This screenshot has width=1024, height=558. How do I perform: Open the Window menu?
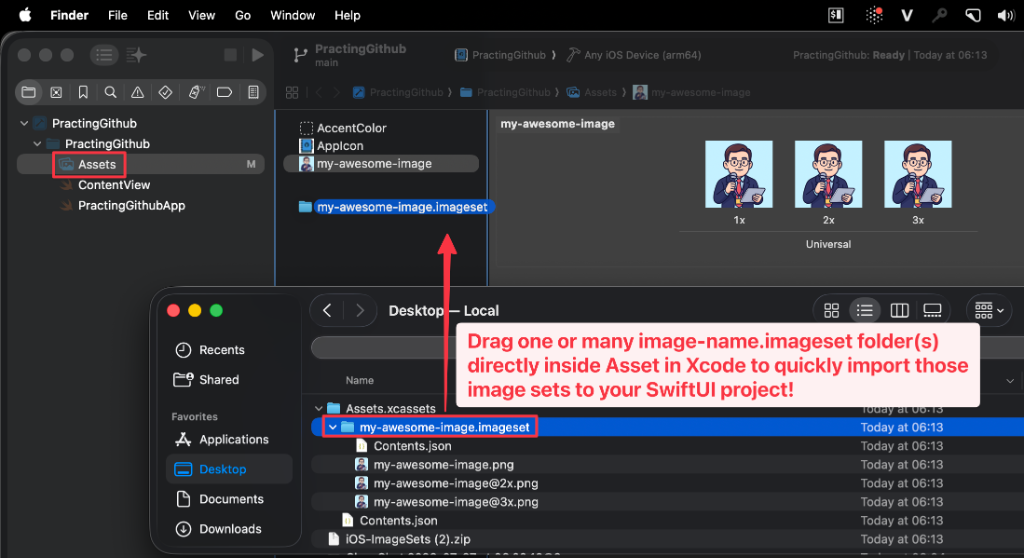(293, 15)
